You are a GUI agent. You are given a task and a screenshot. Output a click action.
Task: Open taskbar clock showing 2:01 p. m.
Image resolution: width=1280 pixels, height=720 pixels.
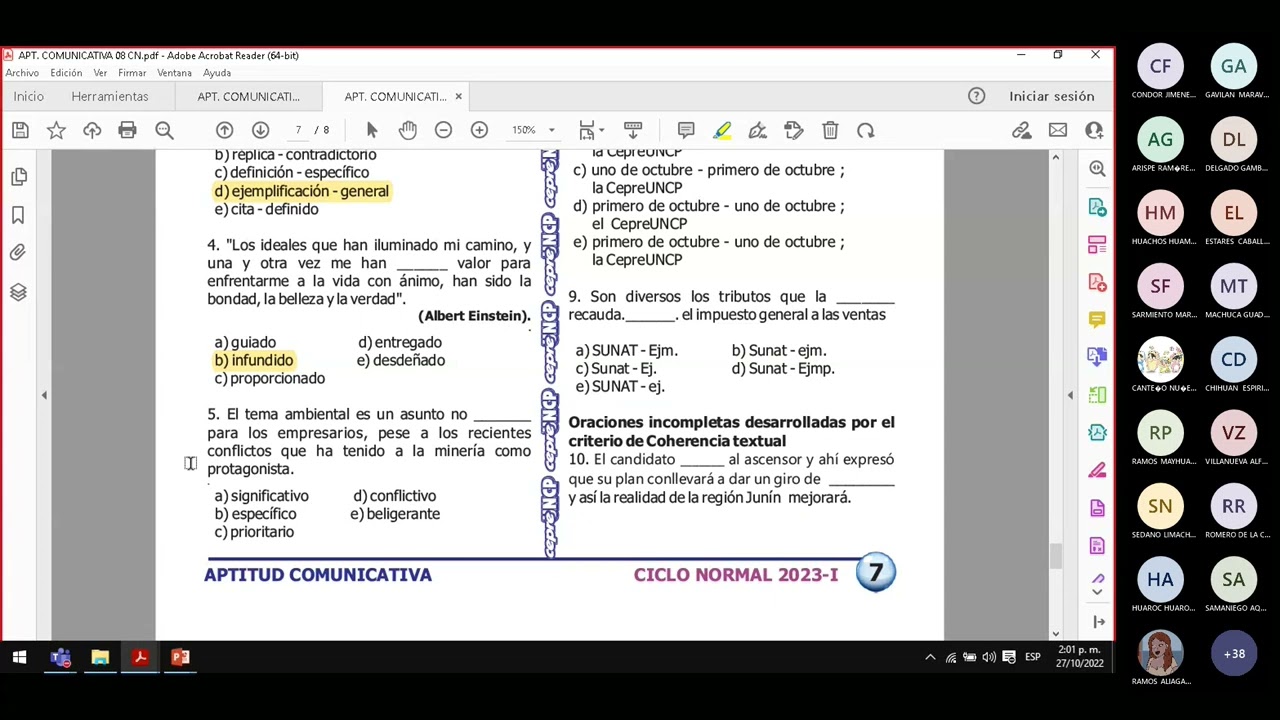coord(1080,657)
